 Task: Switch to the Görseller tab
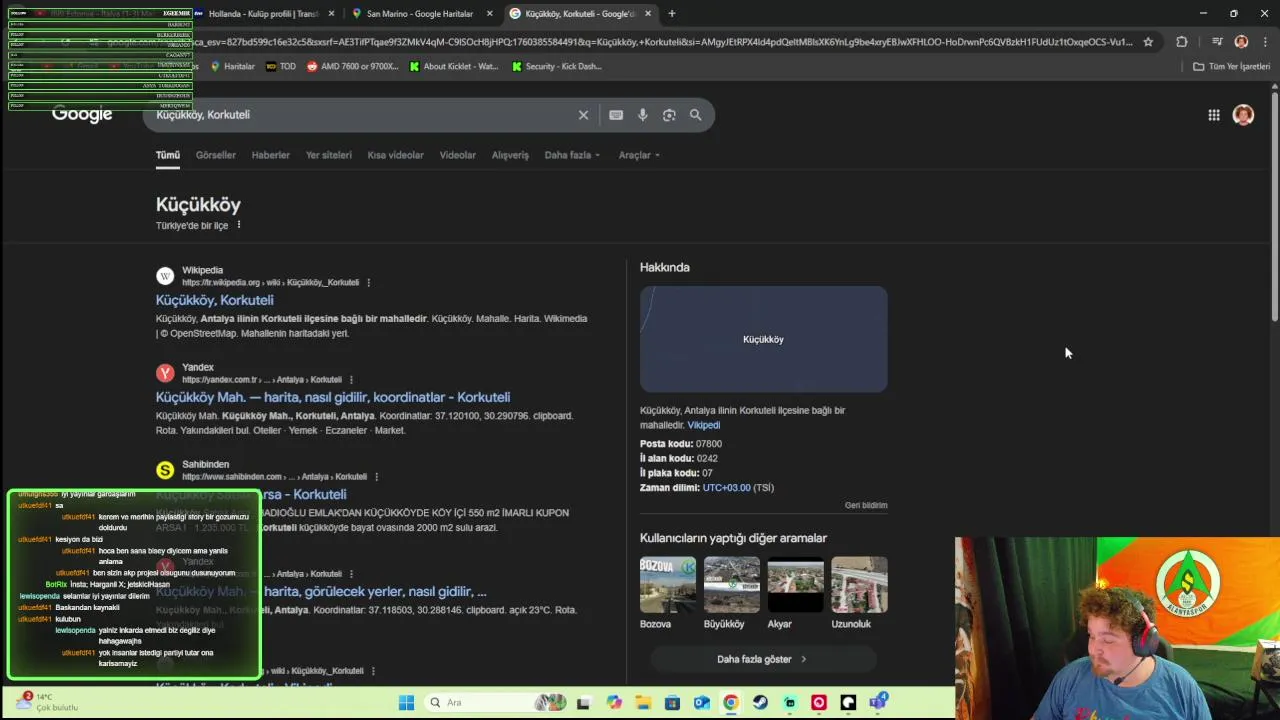point(215,155)
